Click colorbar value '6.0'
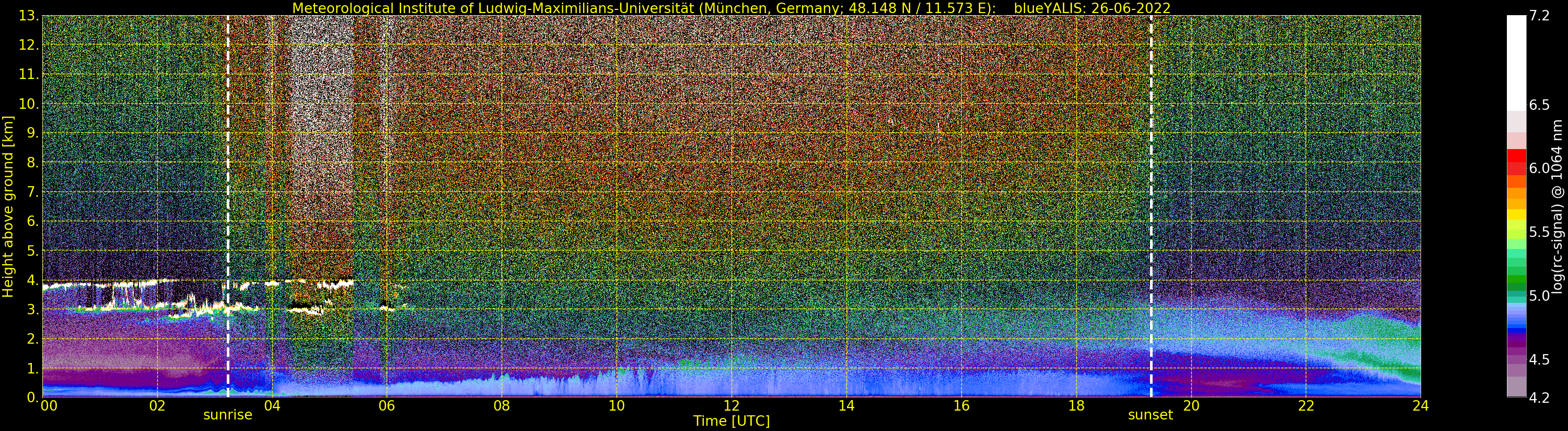 tap(1539, 168)
